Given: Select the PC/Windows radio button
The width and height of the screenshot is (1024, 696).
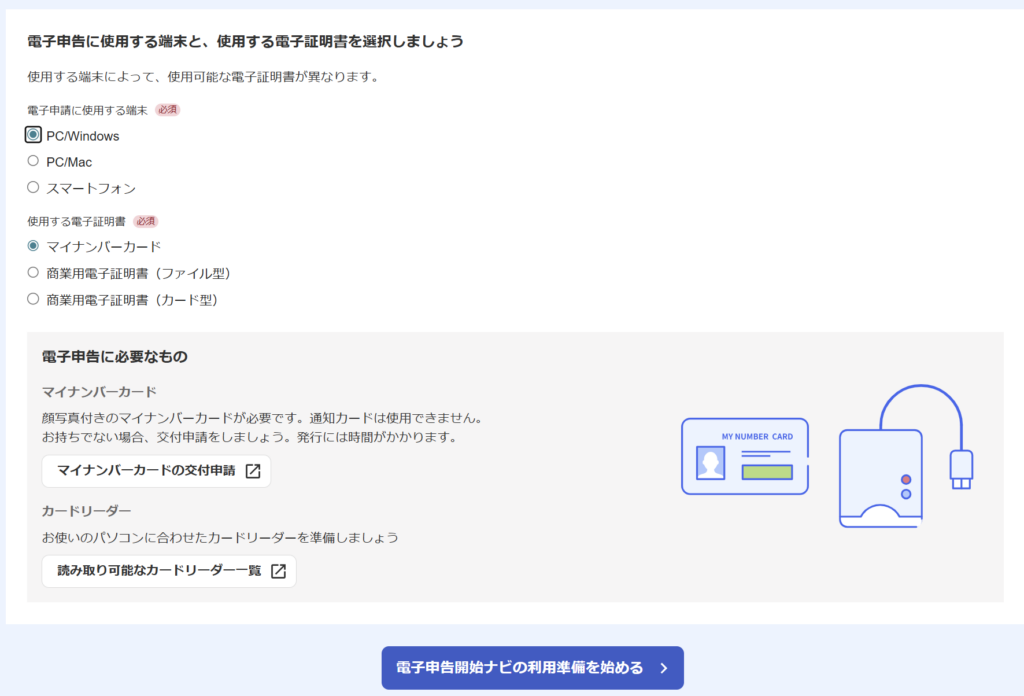Looking at the screenshot, I should point(34,135).
